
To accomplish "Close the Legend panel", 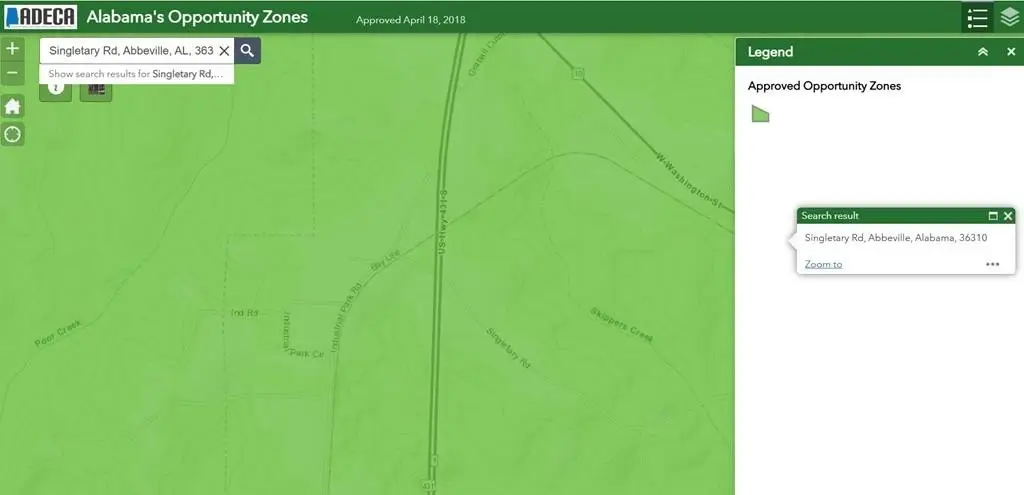I will (1011, 52).
